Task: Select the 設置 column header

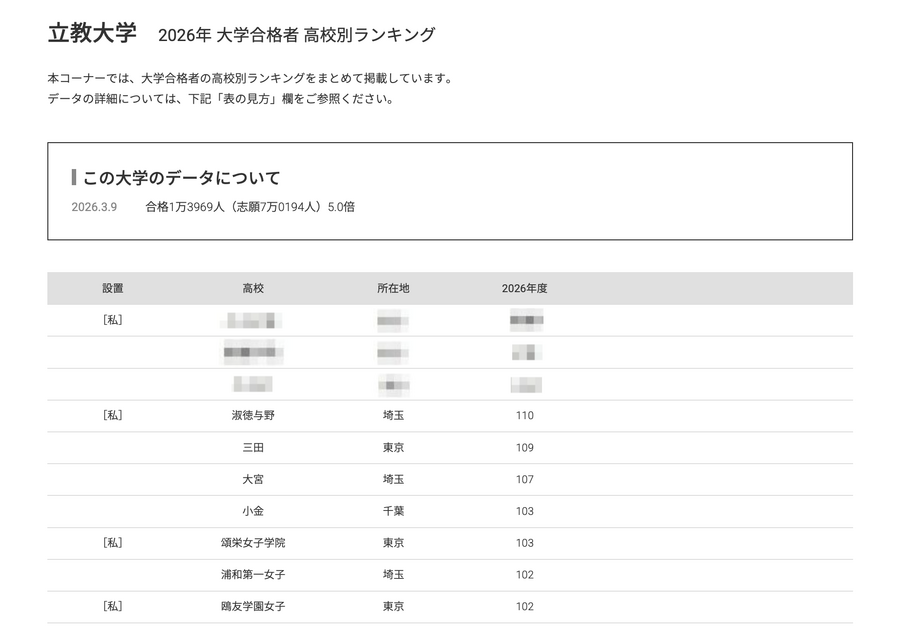Action: click(x=115, y=288)
